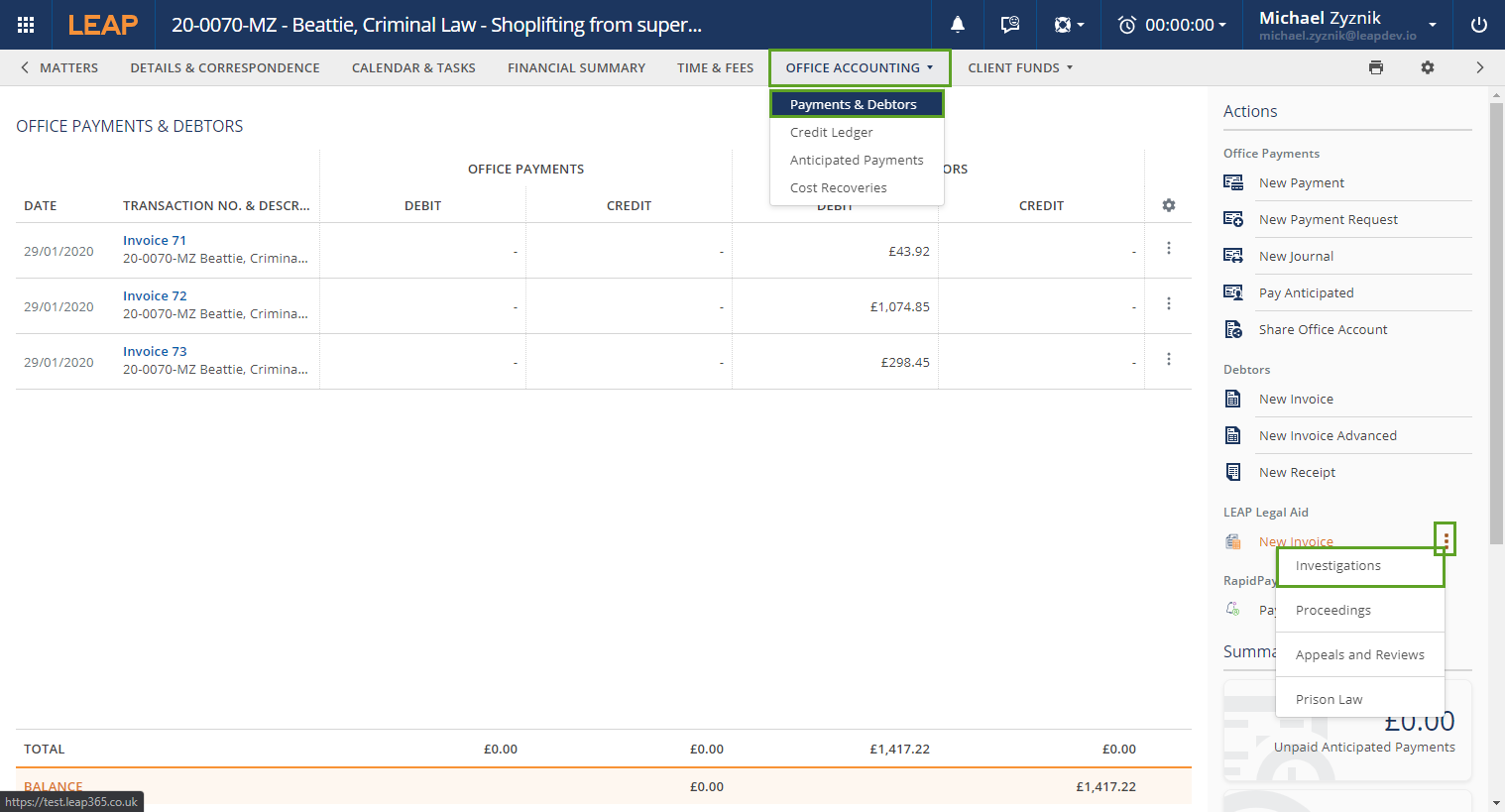This screenshot has width=1505, height=812.
Task: Click the vertical scrollbar on right
Action: [1496, 317]
